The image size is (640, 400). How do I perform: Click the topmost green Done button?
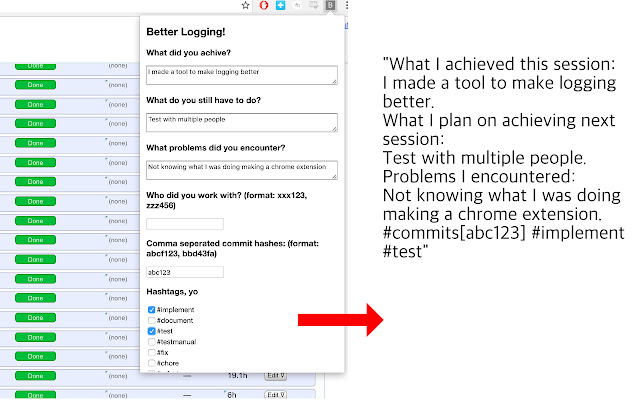coord(35,66)
